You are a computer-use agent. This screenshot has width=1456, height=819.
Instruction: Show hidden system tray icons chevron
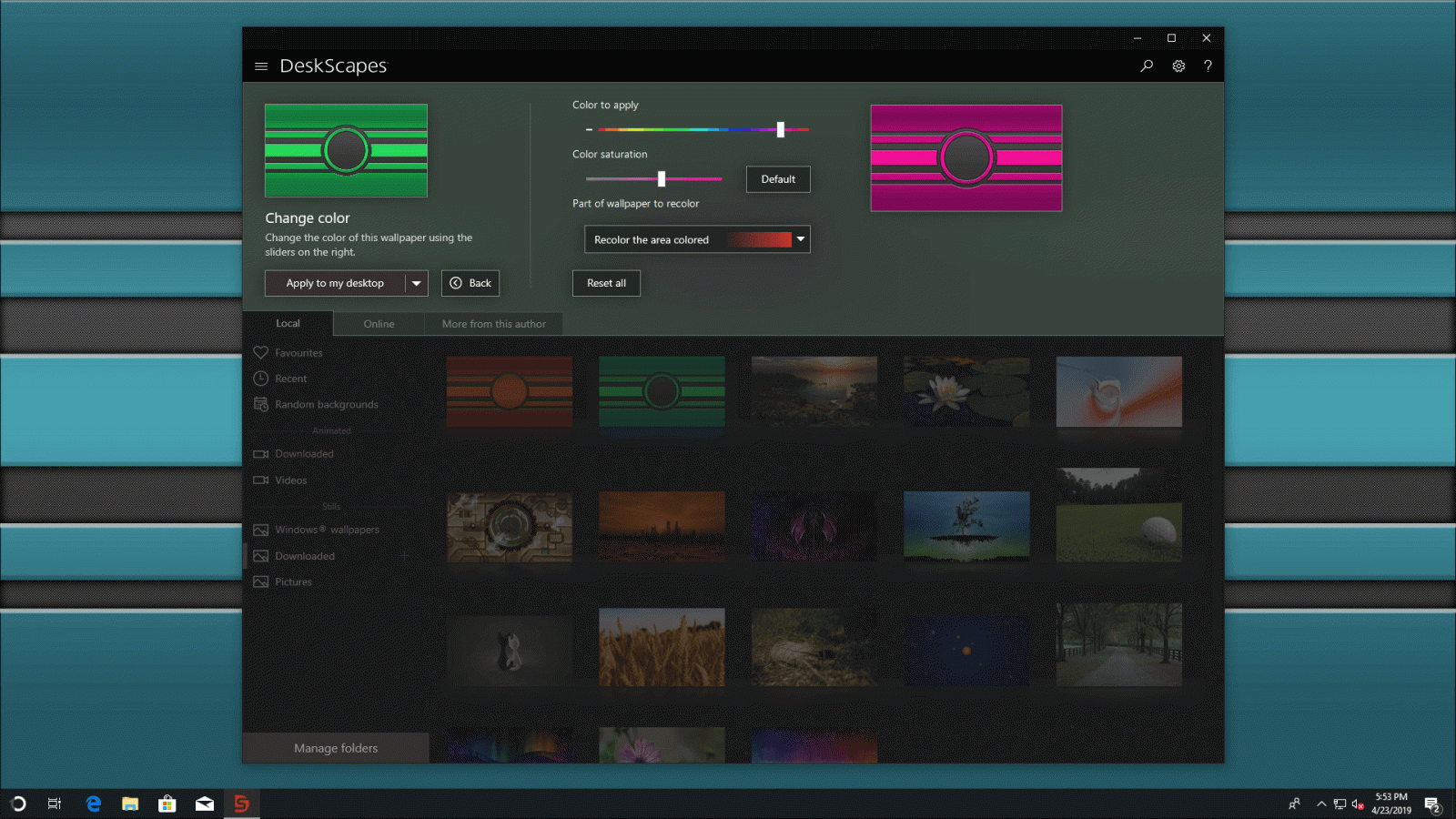(1321, 804)
